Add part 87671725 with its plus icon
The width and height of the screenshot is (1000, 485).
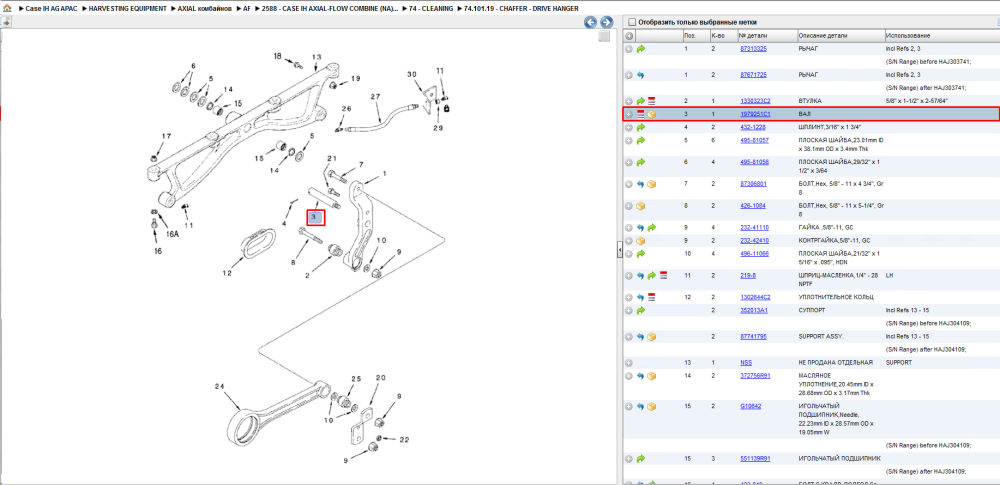pyautogui.click(x=629, y=75)
